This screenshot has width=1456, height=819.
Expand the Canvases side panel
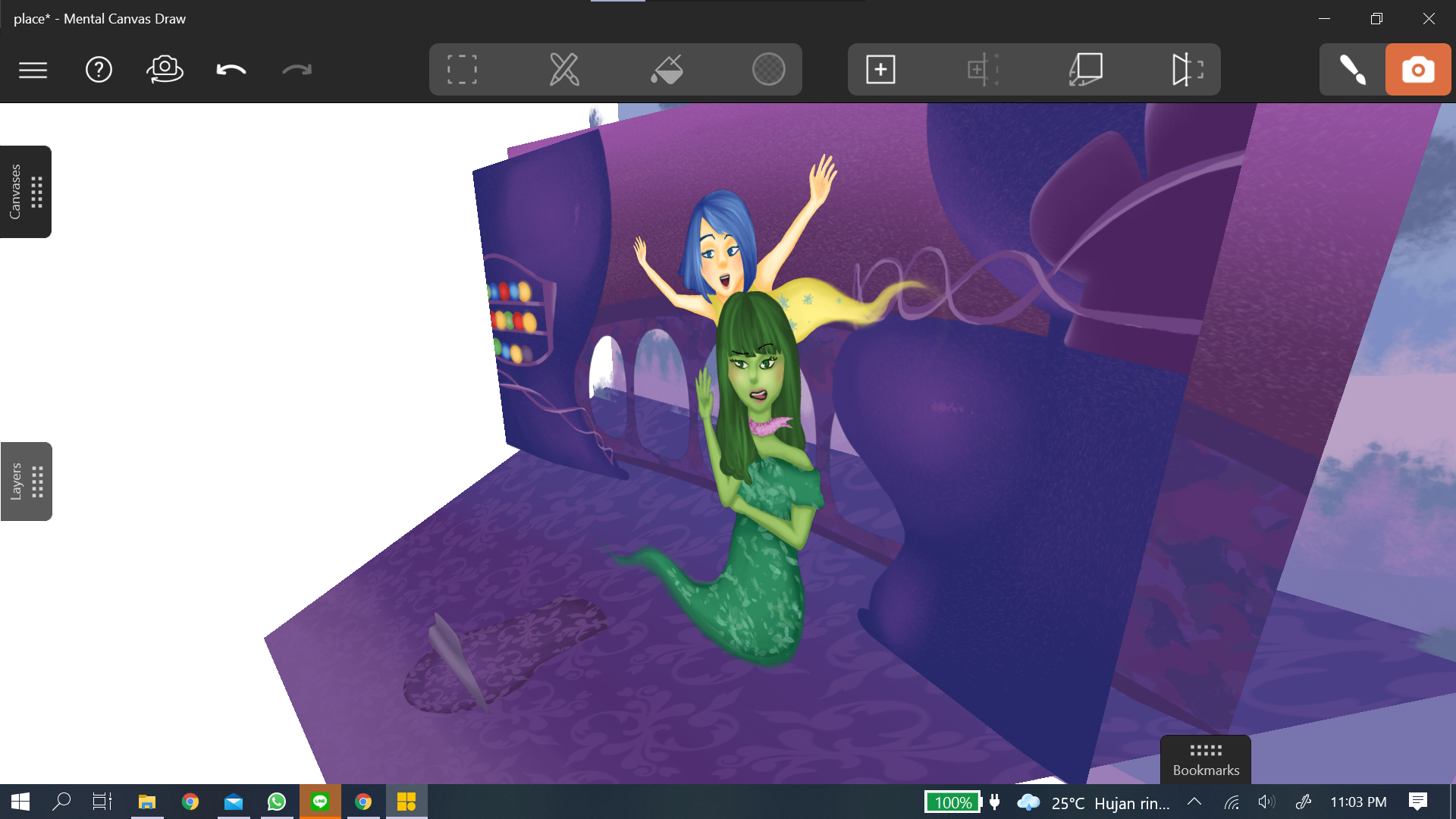tap(26, 192)
